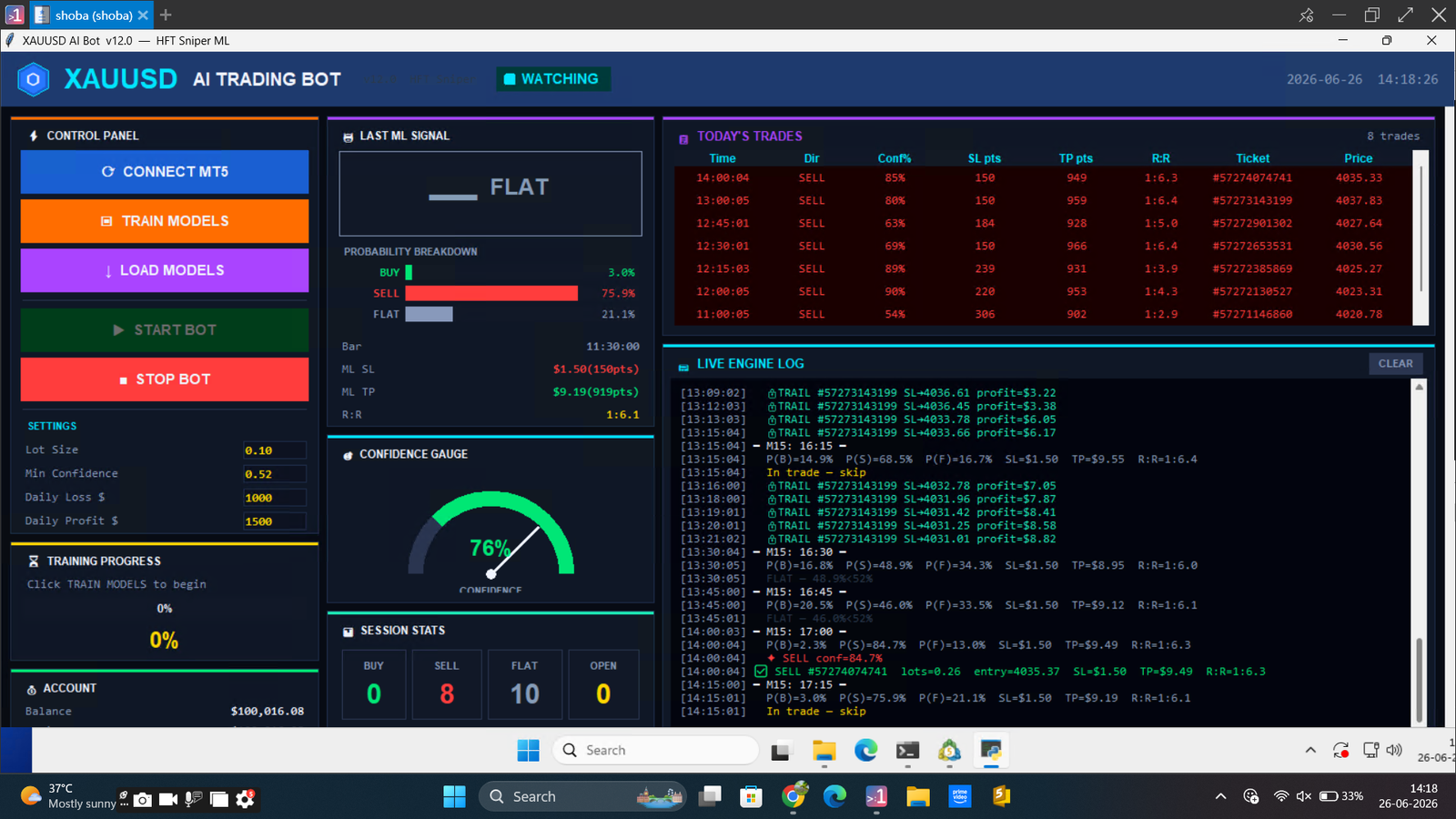Click the remote session fullscreen arrows icon
Screen dimensions: 1456x819
pyautogui.click(x=1405, y=15)
